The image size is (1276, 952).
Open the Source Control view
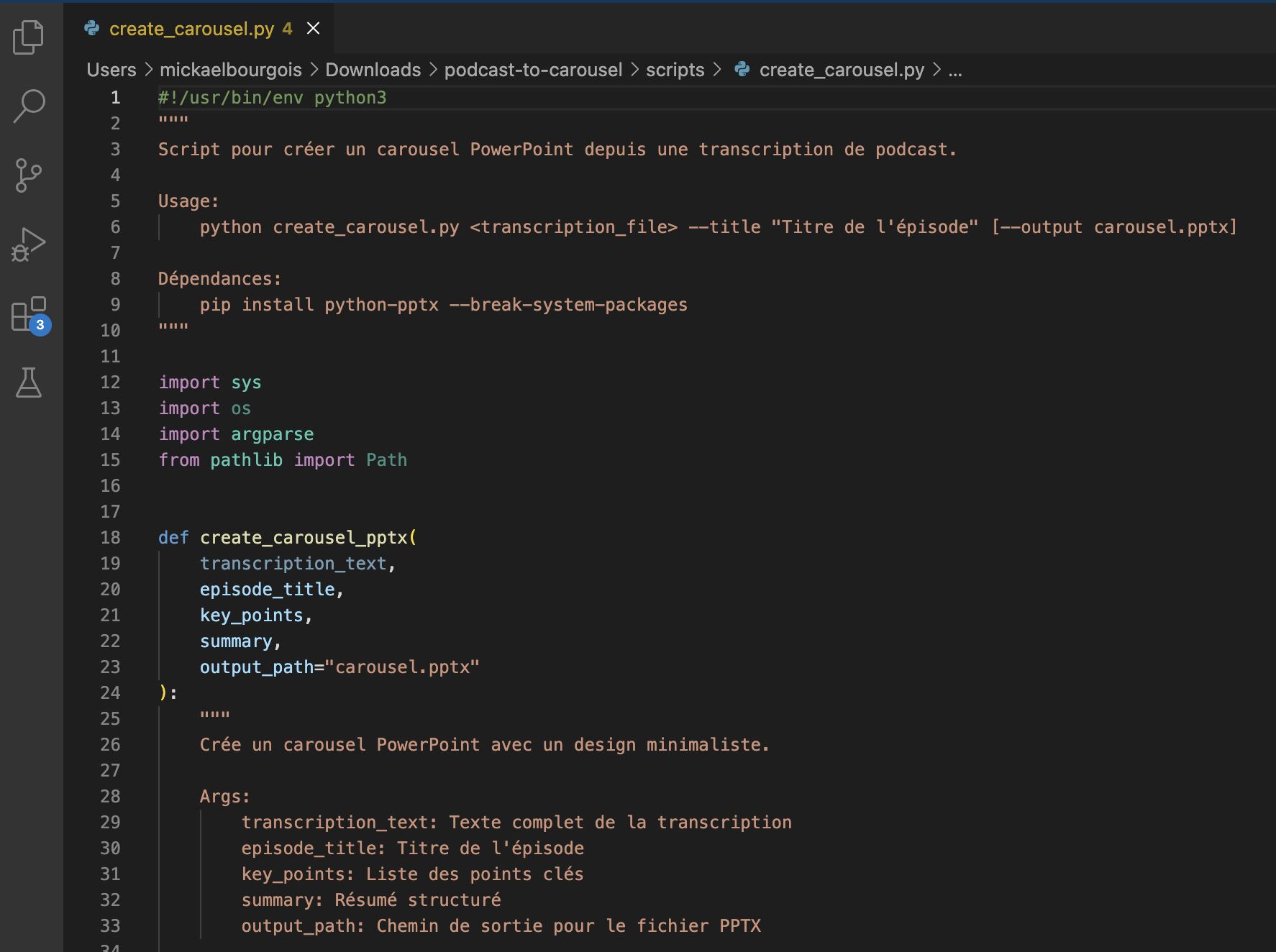[29, 175]
